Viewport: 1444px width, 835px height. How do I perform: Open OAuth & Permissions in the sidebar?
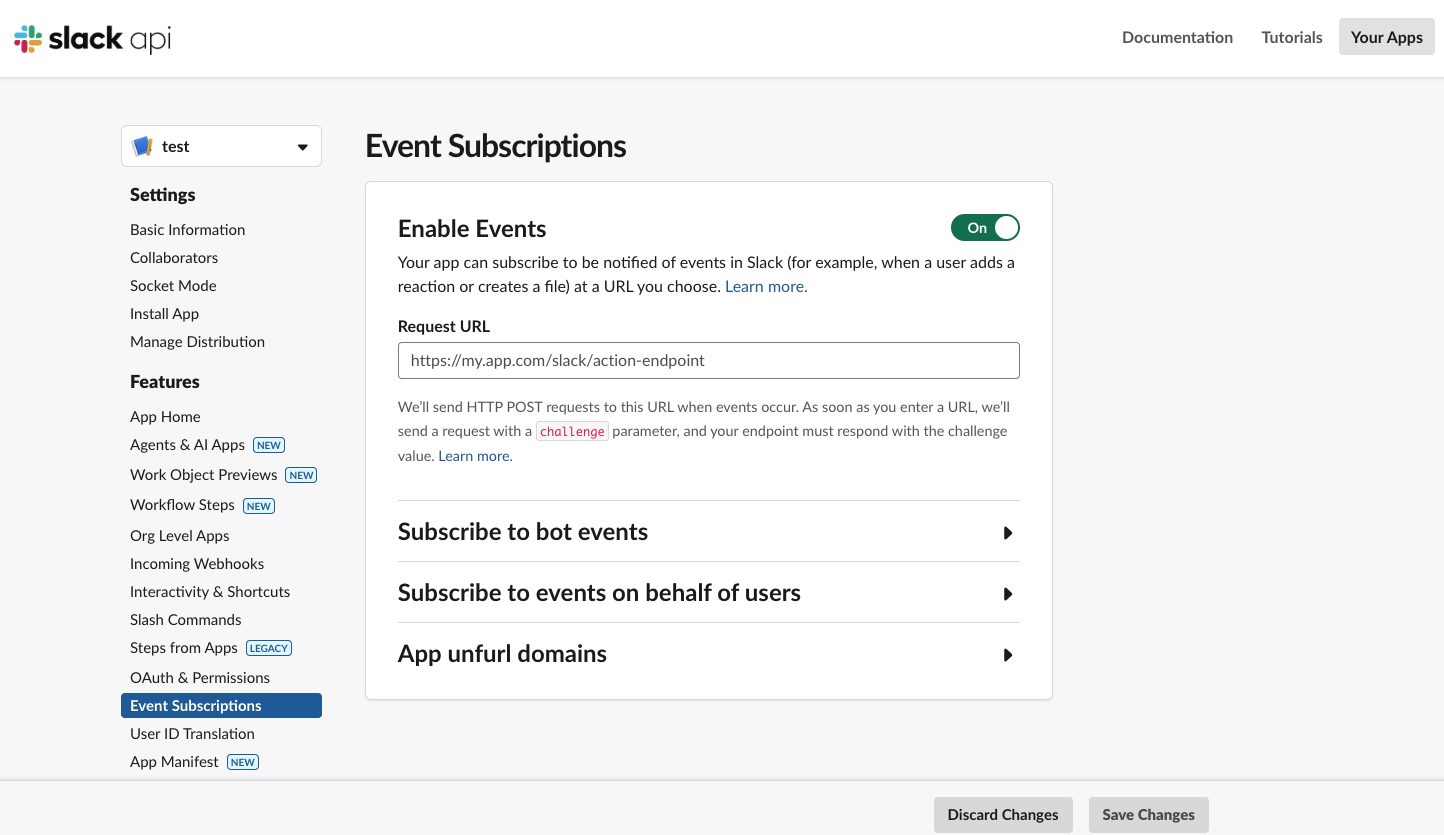(200, 677)
